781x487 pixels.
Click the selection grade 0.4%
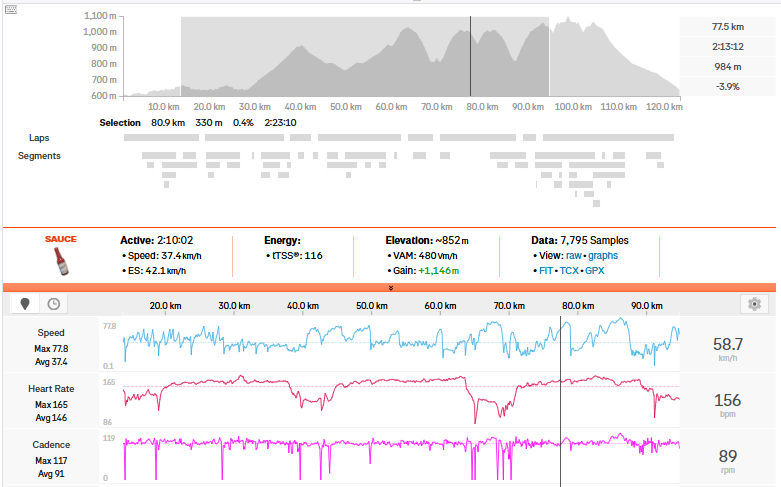(243, 122)
